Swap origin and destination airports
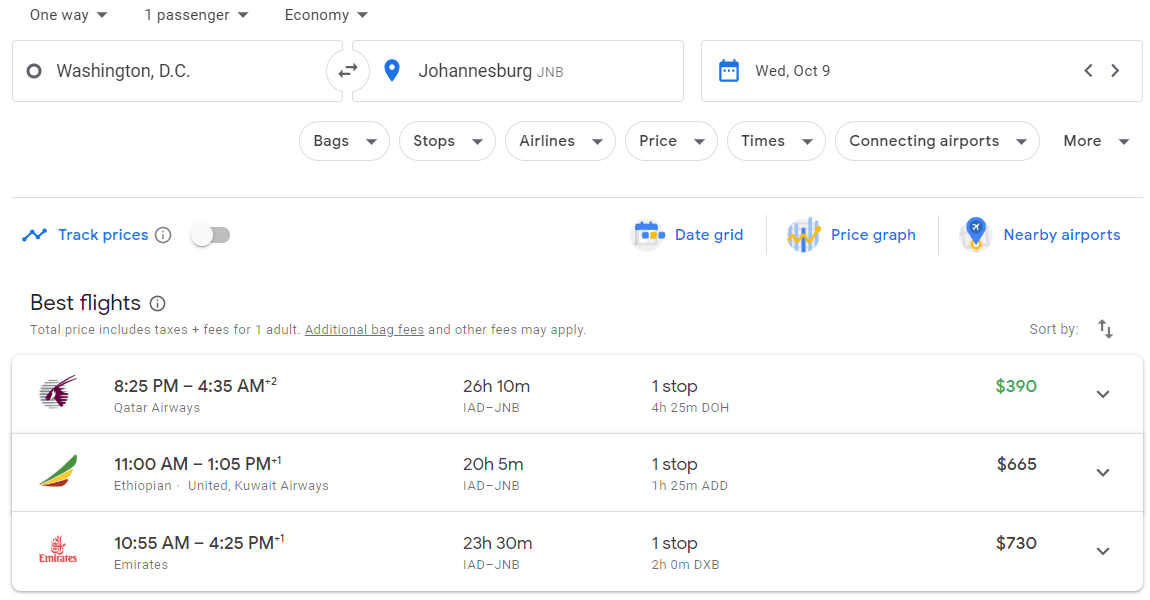1150x600 pixels. click(x=348, y=71)
